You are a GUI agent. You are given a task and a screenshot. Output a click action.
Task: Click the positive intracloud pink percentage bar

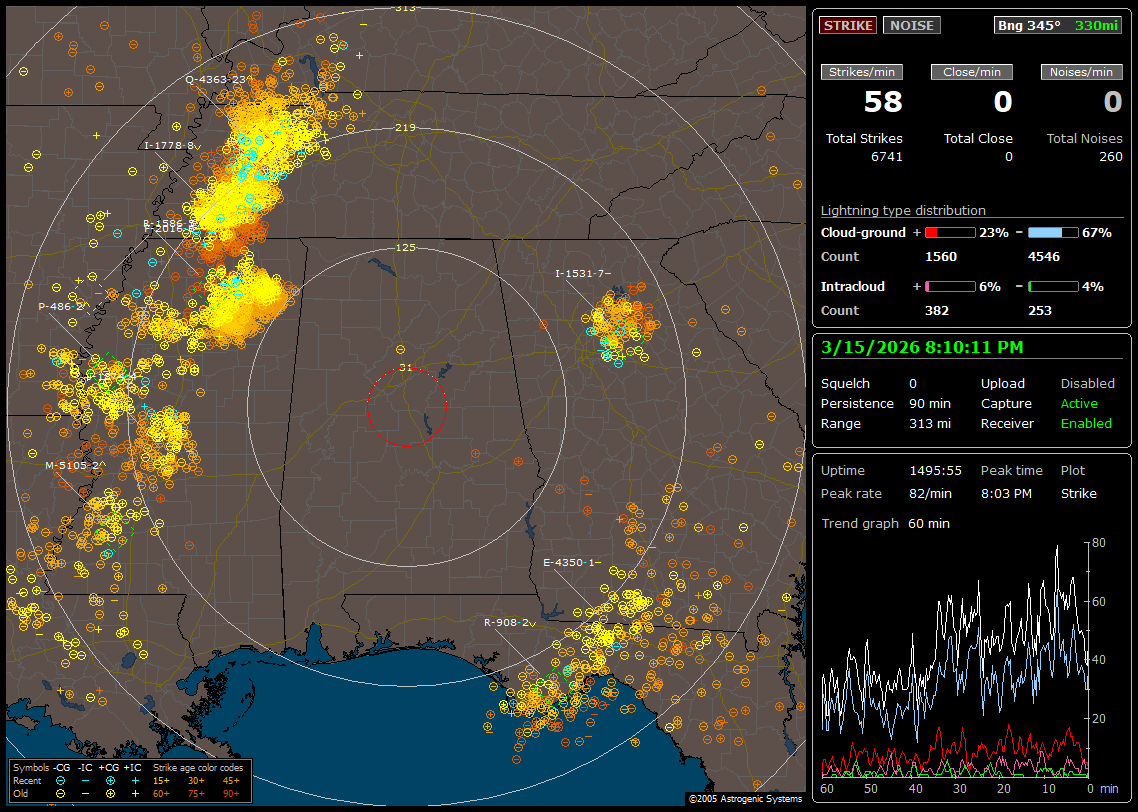[949, 286]
